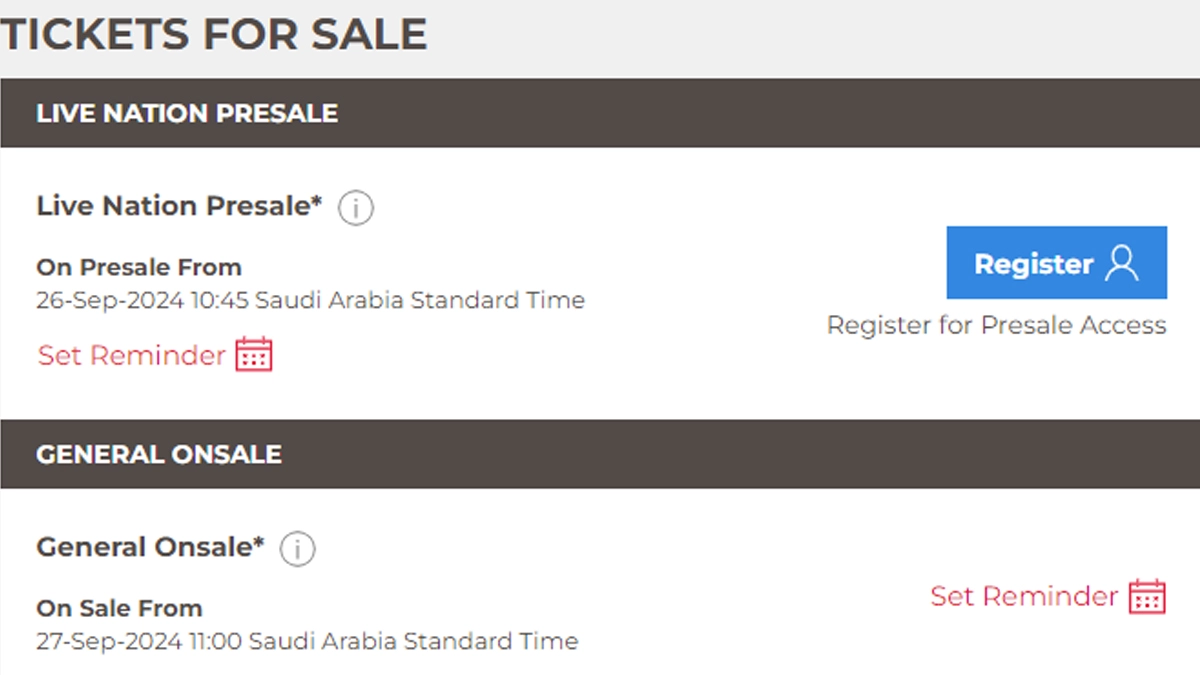Click the Live Nation Presale* title

click(x=172, y=206)
